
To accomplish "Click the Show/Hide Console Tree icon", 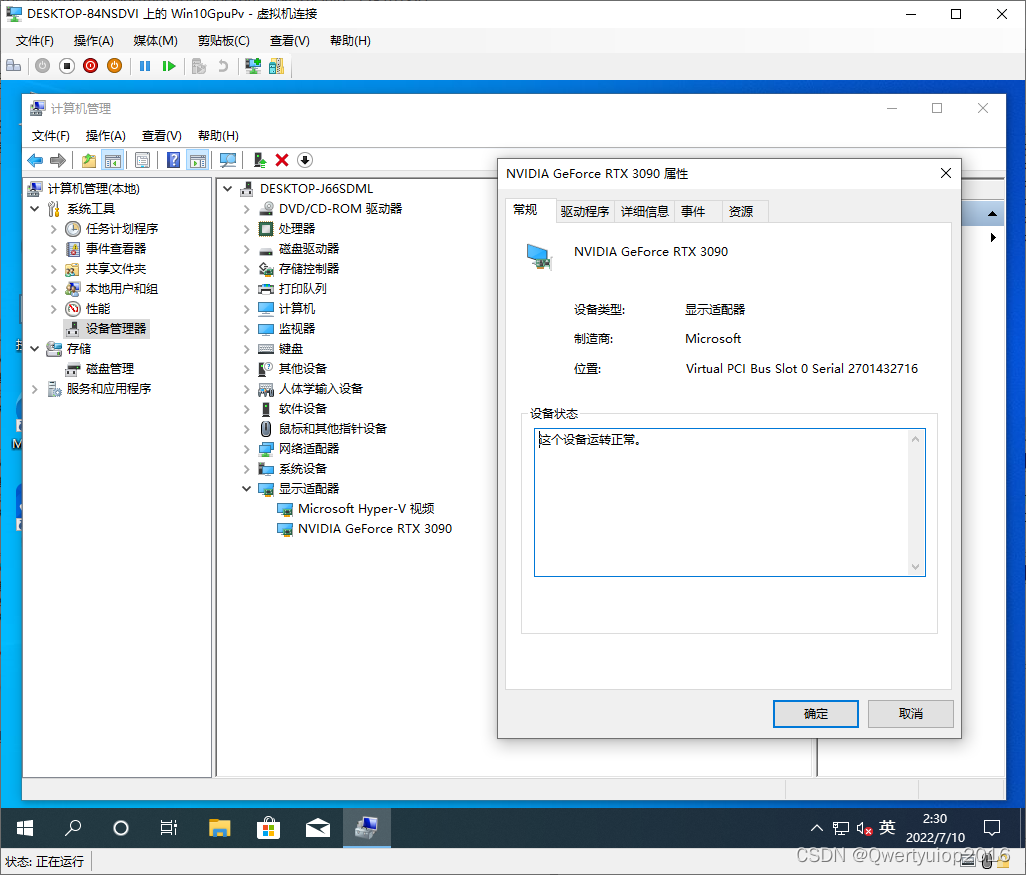I will 113,160.
